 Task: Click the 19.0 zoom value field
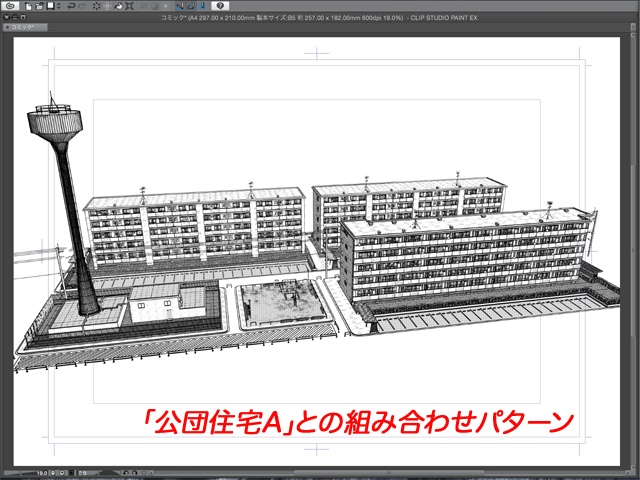pos(41,473)
